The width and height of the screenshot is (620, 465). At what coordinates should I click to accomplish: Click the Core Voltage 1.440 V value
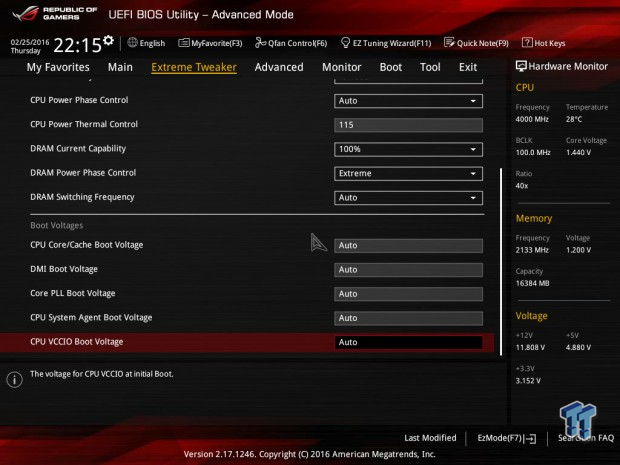coord(578,153)
